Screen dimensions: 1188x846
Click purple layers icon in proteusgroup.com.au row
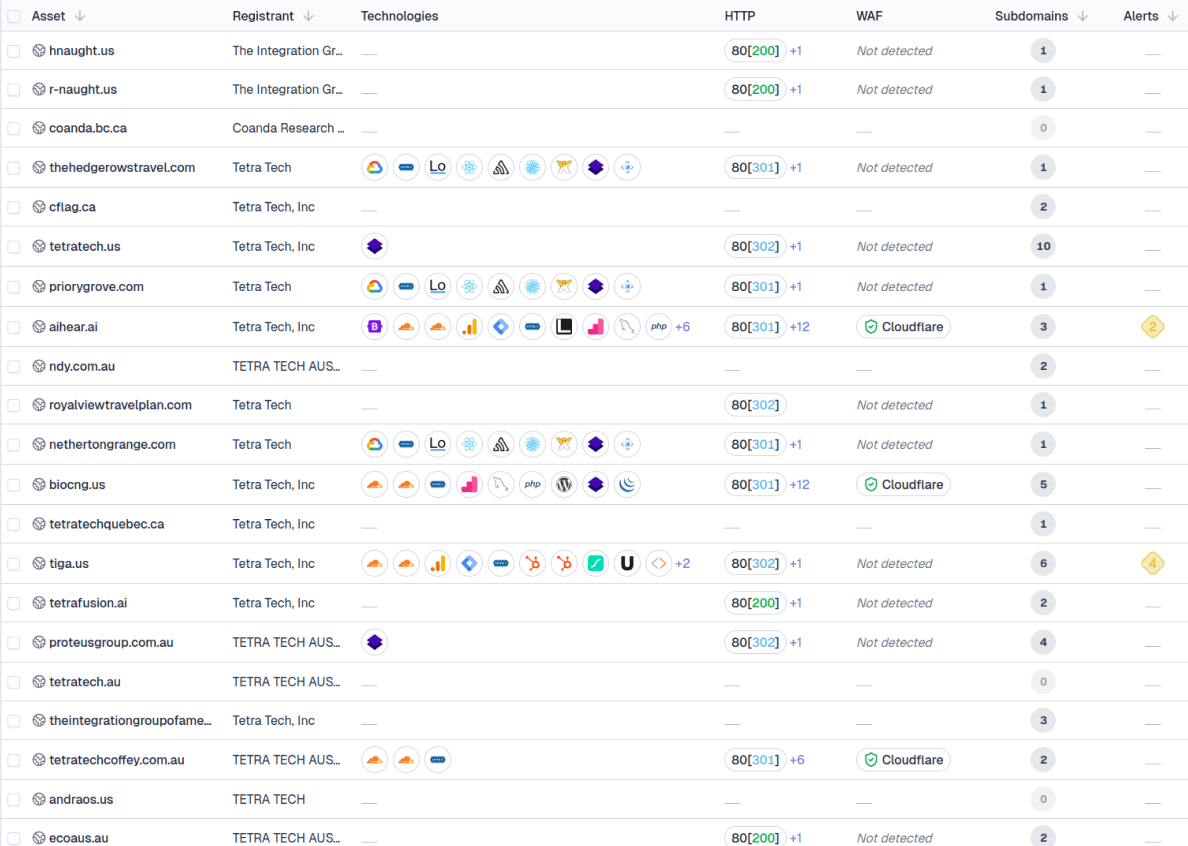[x=374, y=642]
